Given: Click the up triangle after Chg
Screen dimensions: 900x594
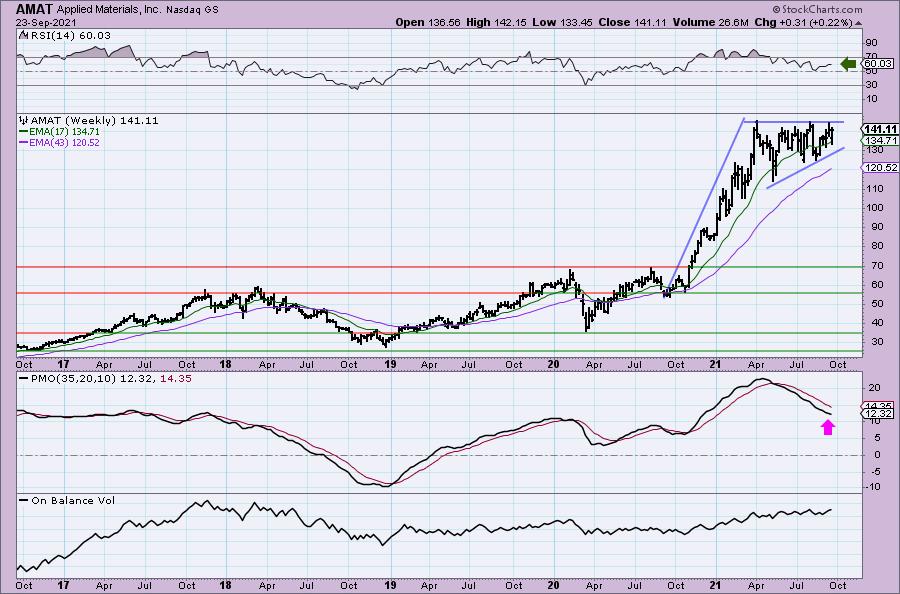Looking at the screenshot, I should point(859,23).
